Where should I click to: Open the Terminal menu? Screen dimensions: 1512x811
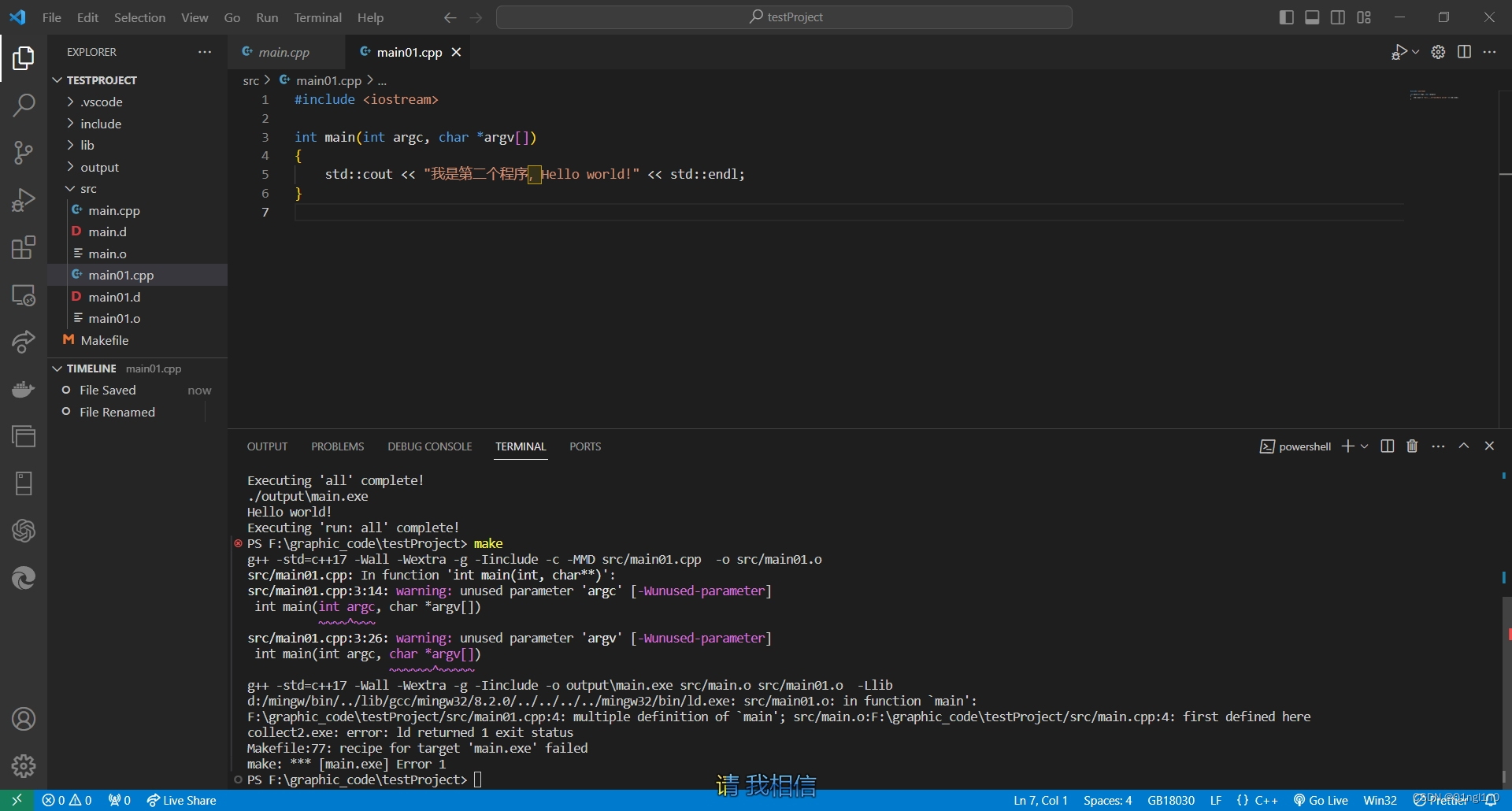tap(317, 17)
